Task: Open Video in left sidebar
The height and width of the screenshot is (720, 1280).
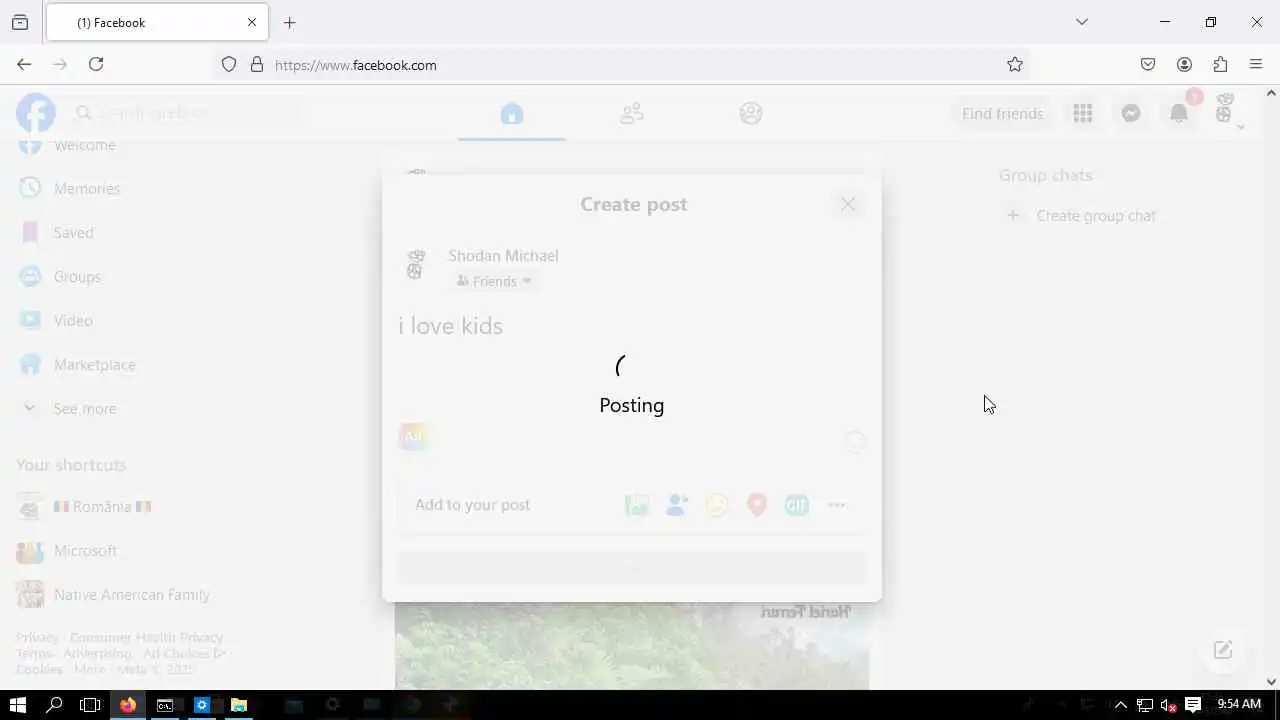Action: tap(73, 320)
